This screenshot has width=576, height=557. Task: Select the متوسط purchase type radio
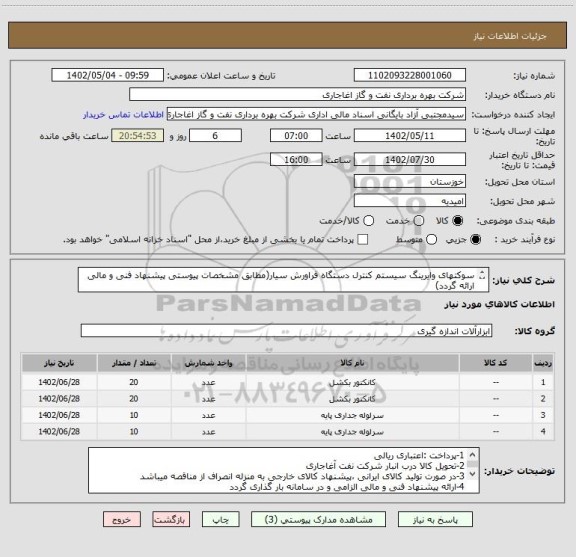tap(431, 240)
